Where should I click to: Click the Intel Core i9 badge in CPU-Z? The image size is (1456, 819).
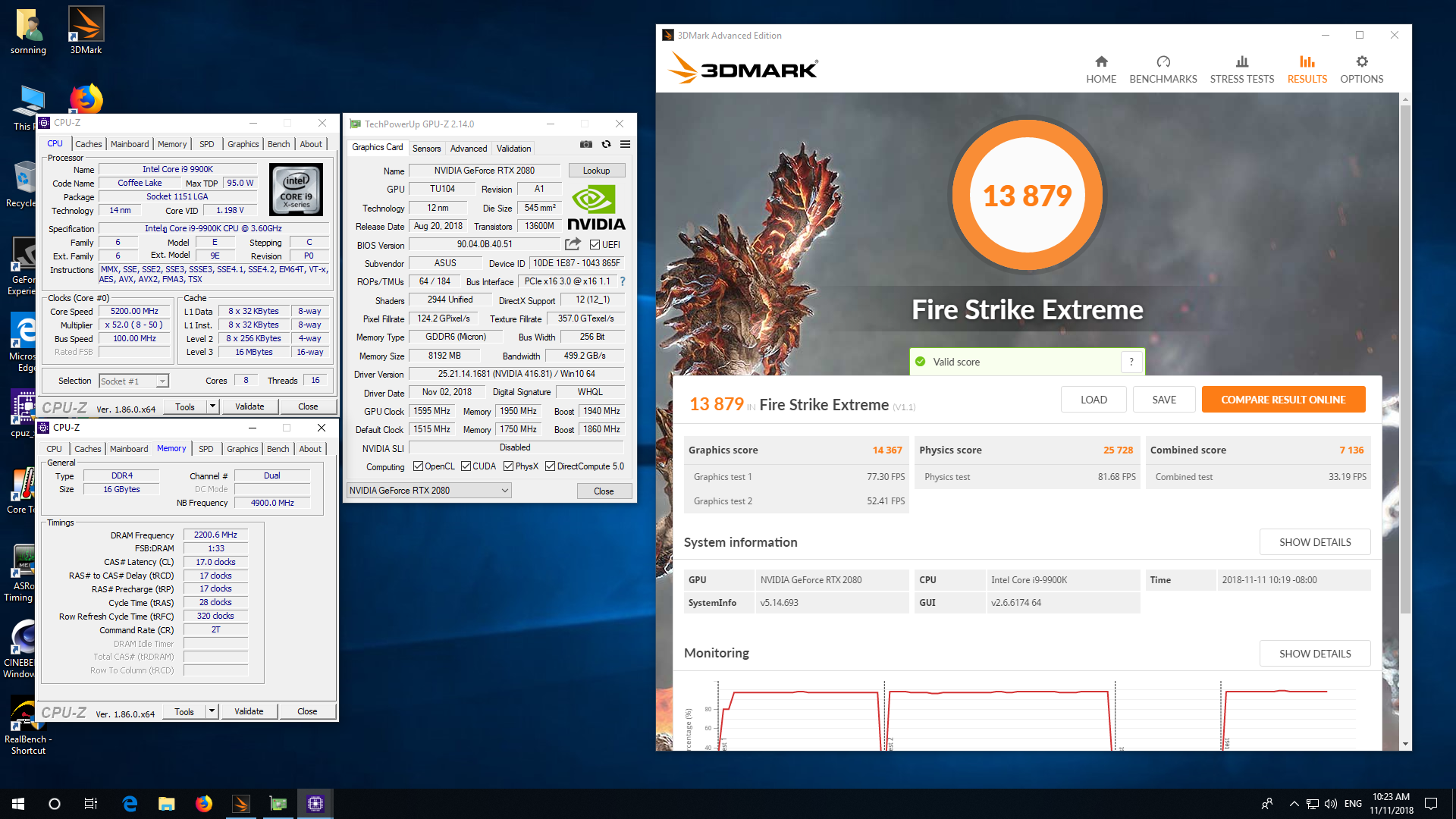[297, 190]
